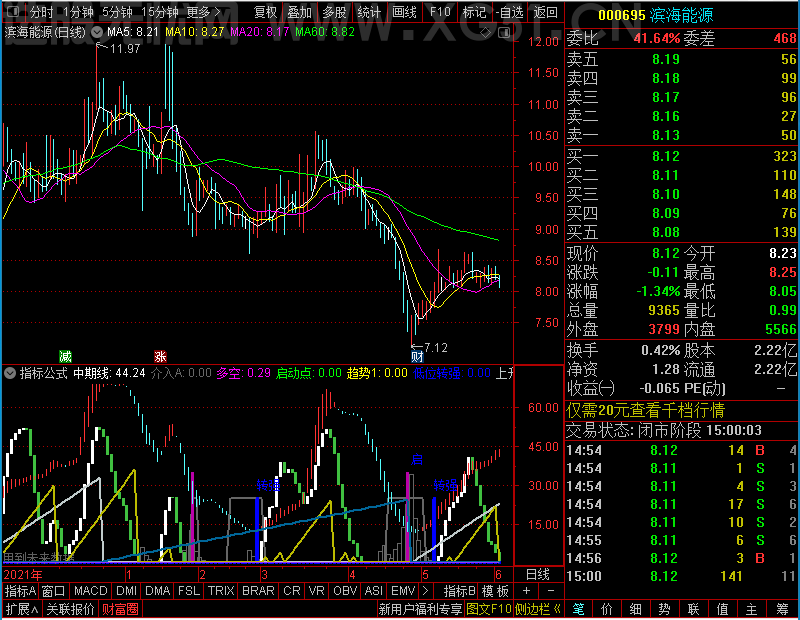Screen dimensions: 800x620
Task: Click the 标记 mark button
Action: click(474, 12)
